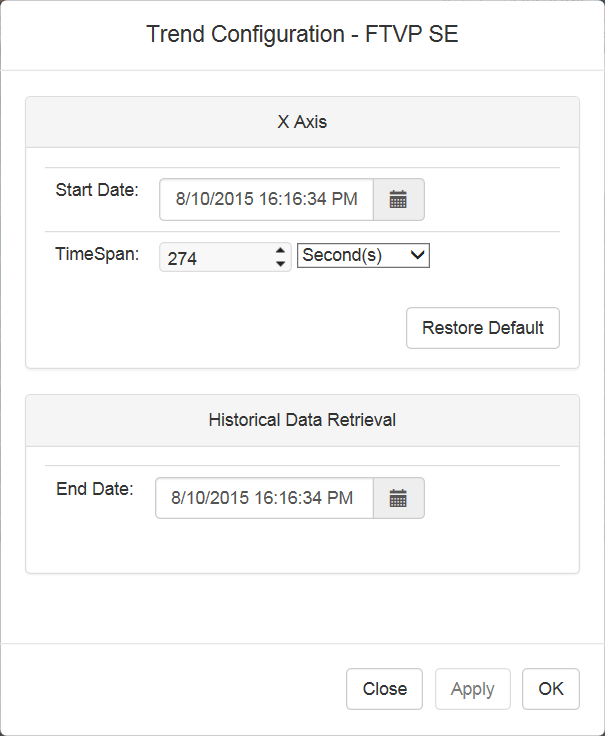Confirm with the OK button

tap(551, 689)
